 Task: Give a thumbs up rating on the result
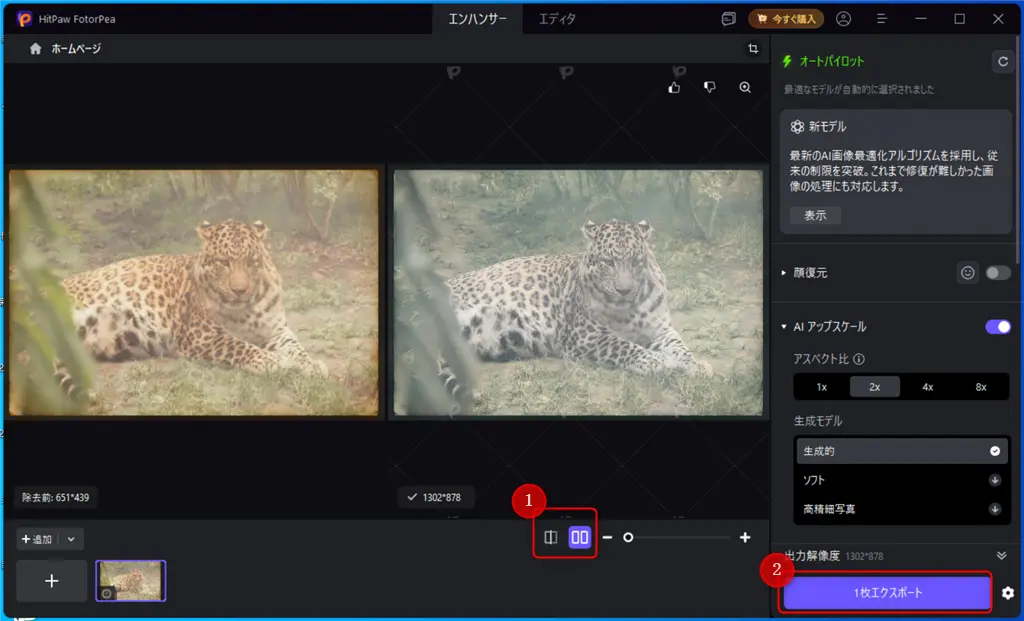pyautogui.click(x=674, y=87)
